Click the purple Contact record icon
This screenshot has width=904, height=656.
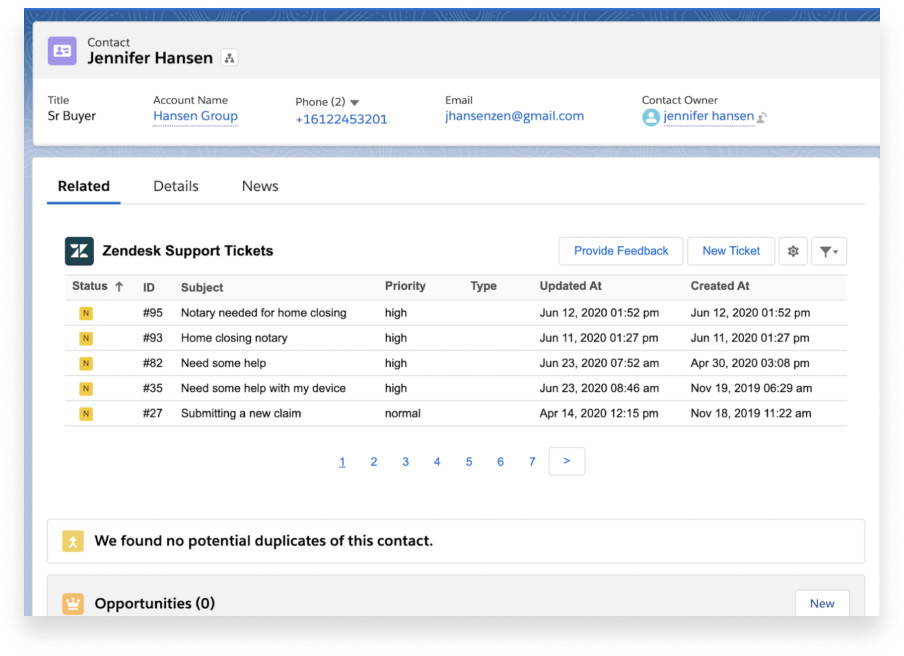pyautogui.click(x=62, y=51)
